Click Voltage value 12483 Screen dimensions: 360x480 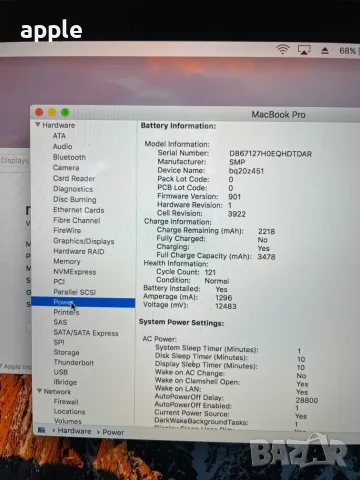click(x=226, y=306)
